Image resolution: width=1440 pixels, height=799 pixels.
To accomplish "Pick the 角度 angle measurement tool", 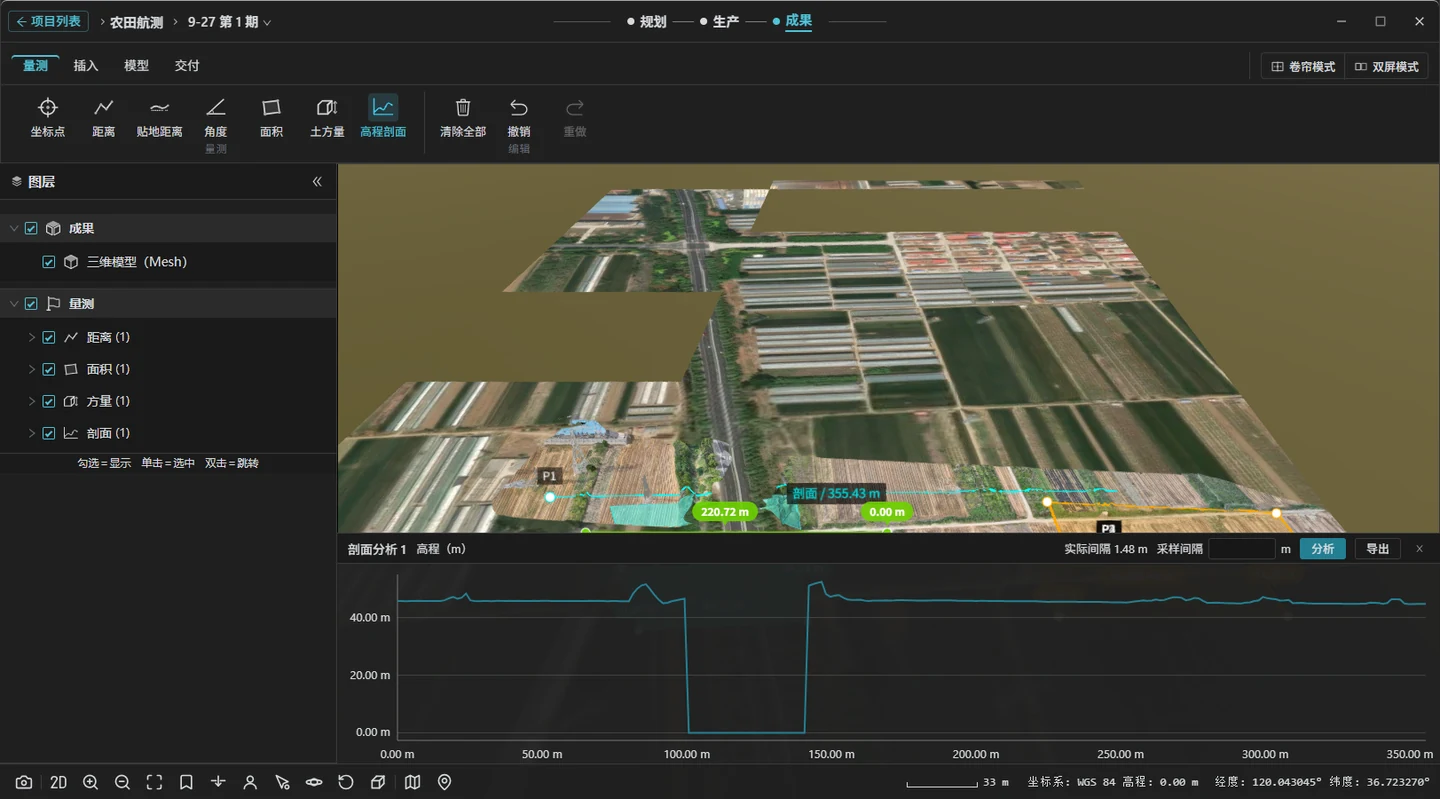I will (x=216, y=117).
